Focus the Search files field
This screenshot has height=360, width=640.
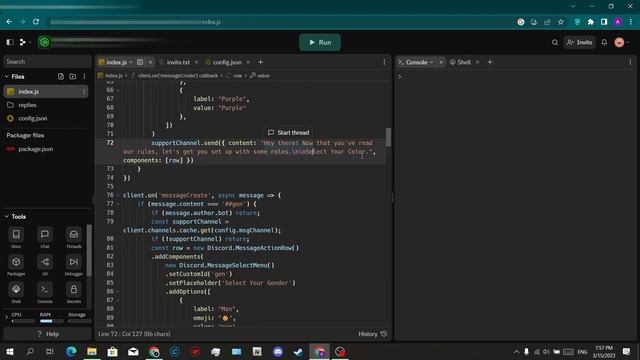click(x=47, y=62)
